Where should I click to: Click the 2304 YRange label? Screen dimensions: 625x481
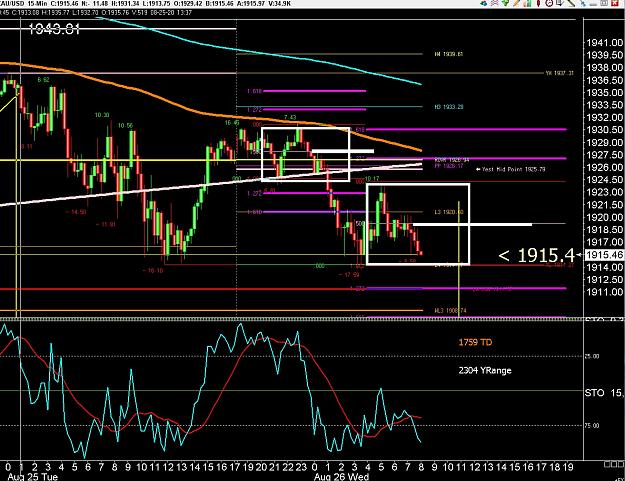[x=485, y=370]
